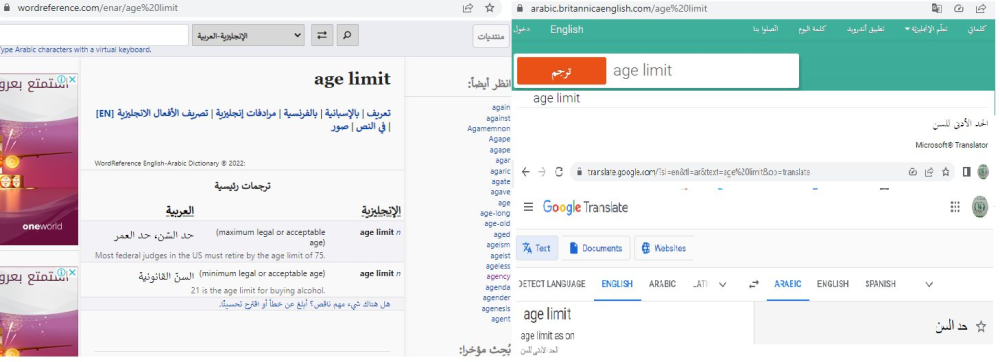Share the WordReference page via address bar icon
This screenshot has height=362, width=1000.
tap(467, 8)
